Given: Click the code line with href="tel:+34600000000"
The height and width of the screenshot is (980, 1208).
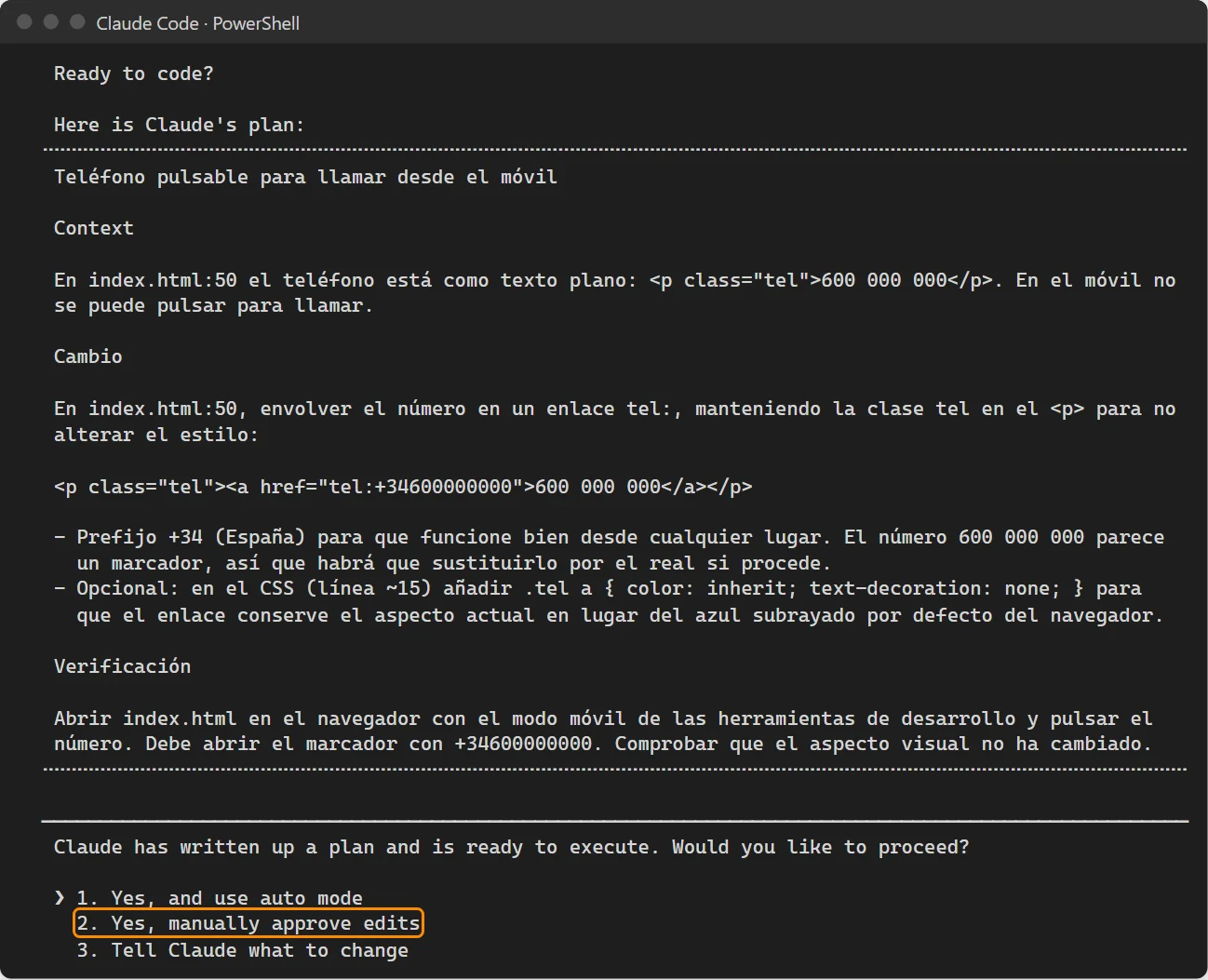Looking at the screenshot, I should point(403,487).
